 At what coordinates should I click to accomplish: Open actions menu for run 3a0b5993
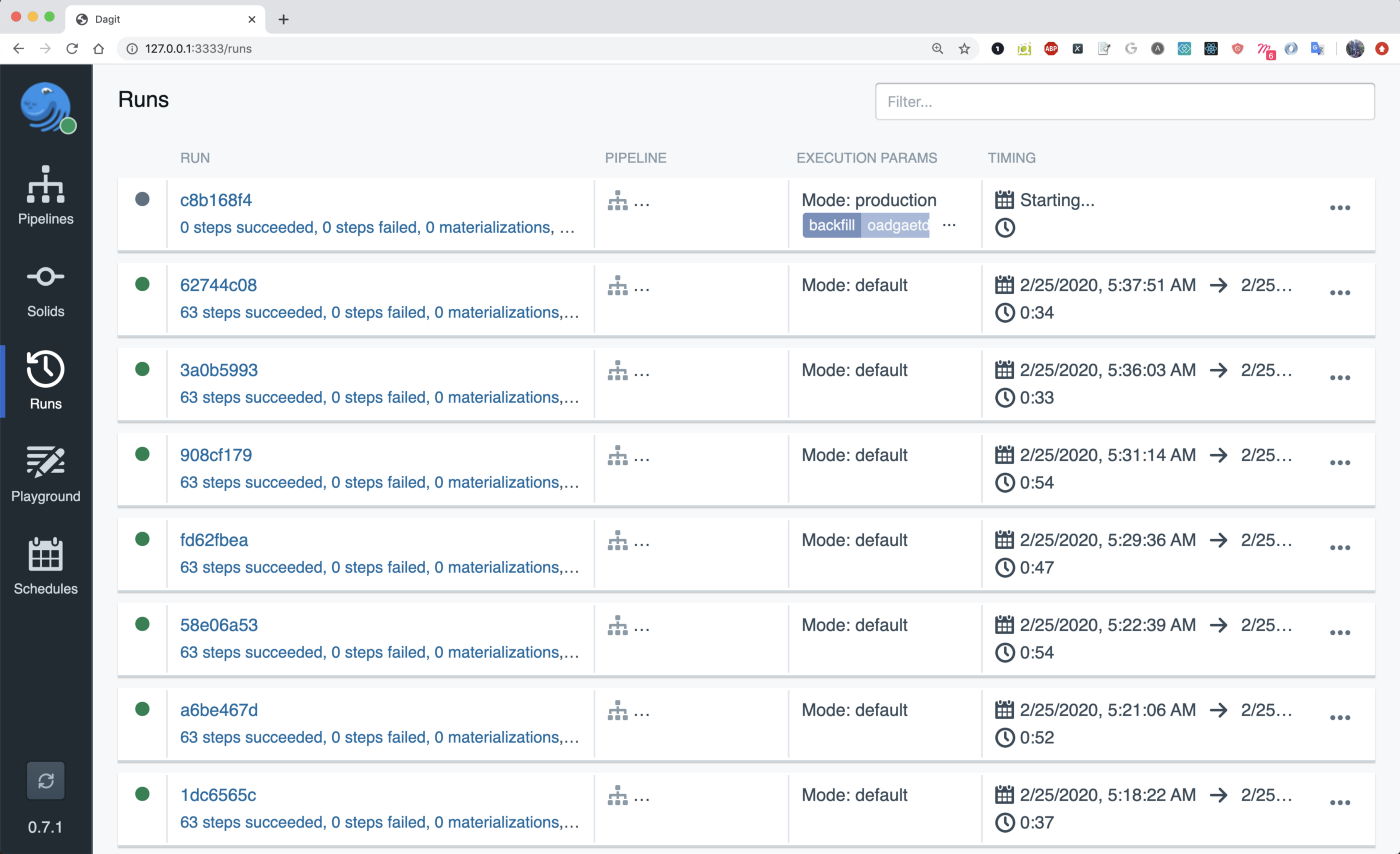[1340, 378]
